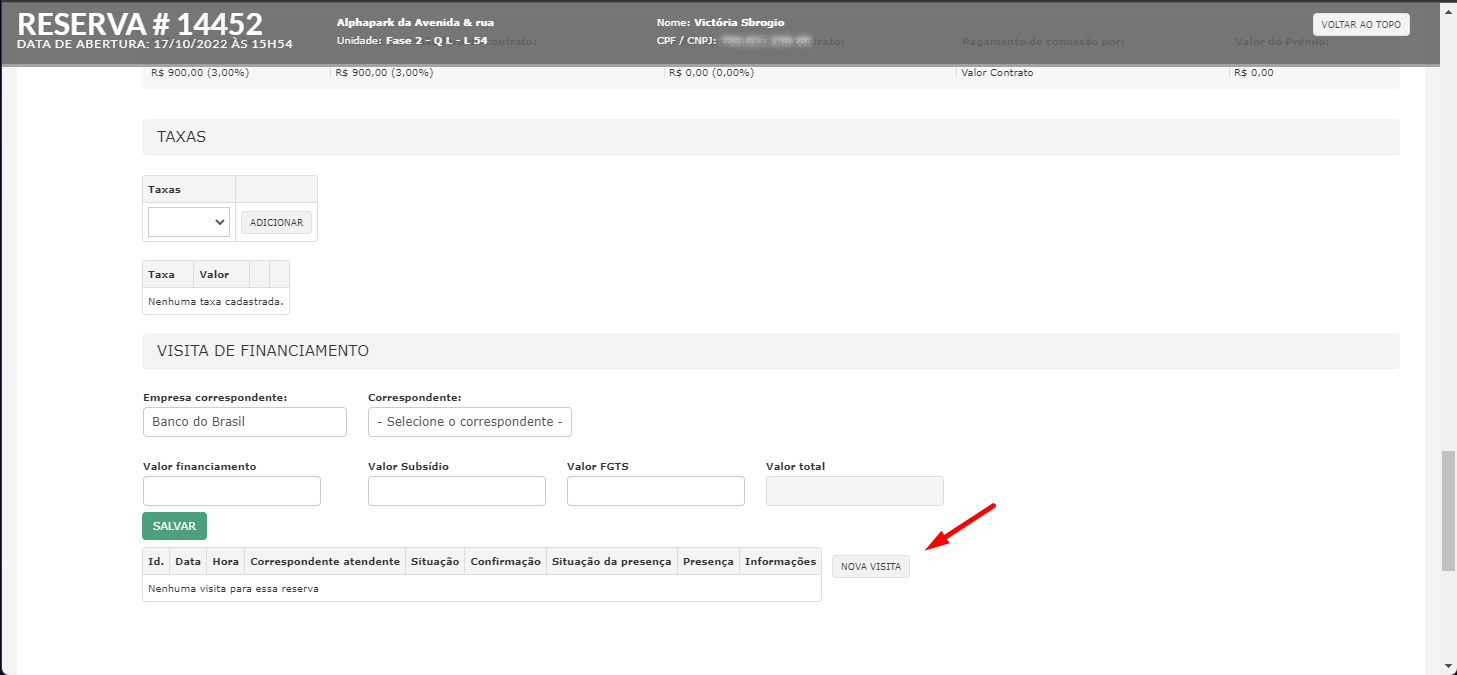Click the name Victória Sbrogio
The height and width of the screenshot is (675, 1457).
pos(739,22)
